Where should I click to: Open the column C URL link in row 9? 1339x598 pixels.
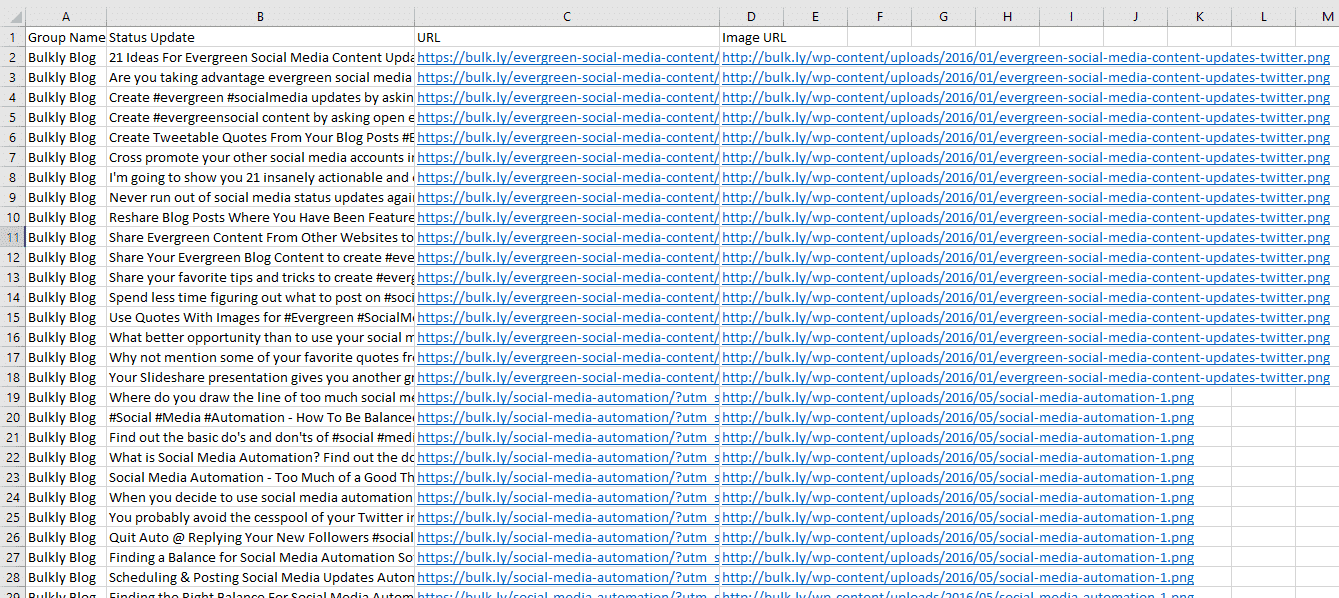(567, 197)
